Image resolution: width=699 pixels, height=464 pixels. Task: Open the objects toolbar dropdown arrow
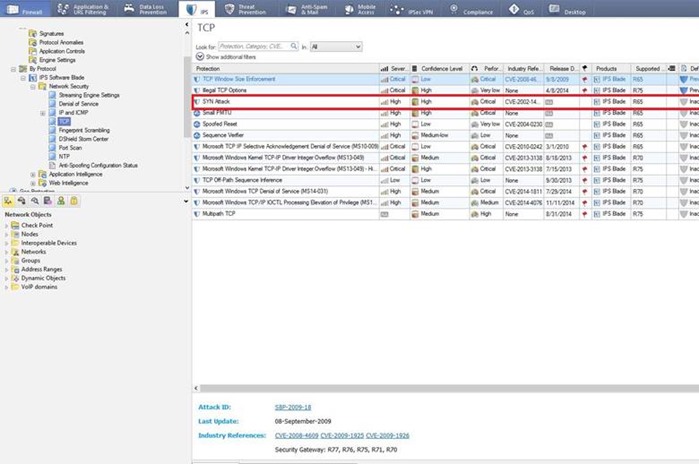186,201
